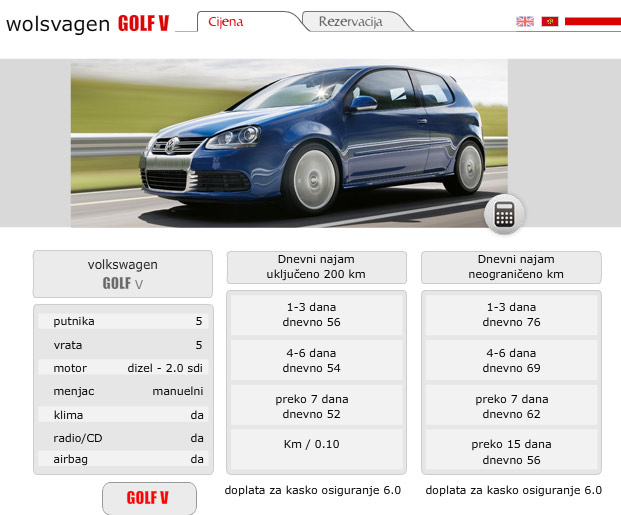Image resolution: width=621 pixels, height=515 pixels.
Task: Click the wolsvagen GOLF V title
Action: [88, 23]
